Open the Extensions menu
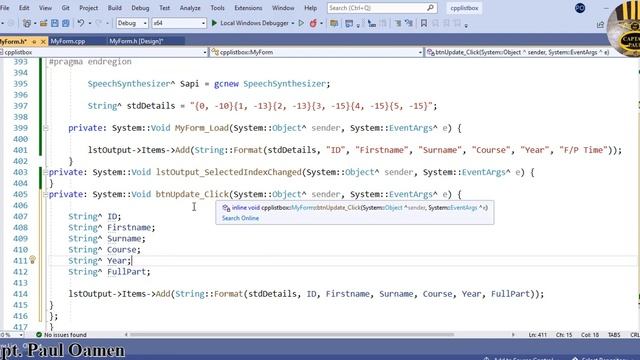Viewport: 640px width, 360px height. (248, 8)
